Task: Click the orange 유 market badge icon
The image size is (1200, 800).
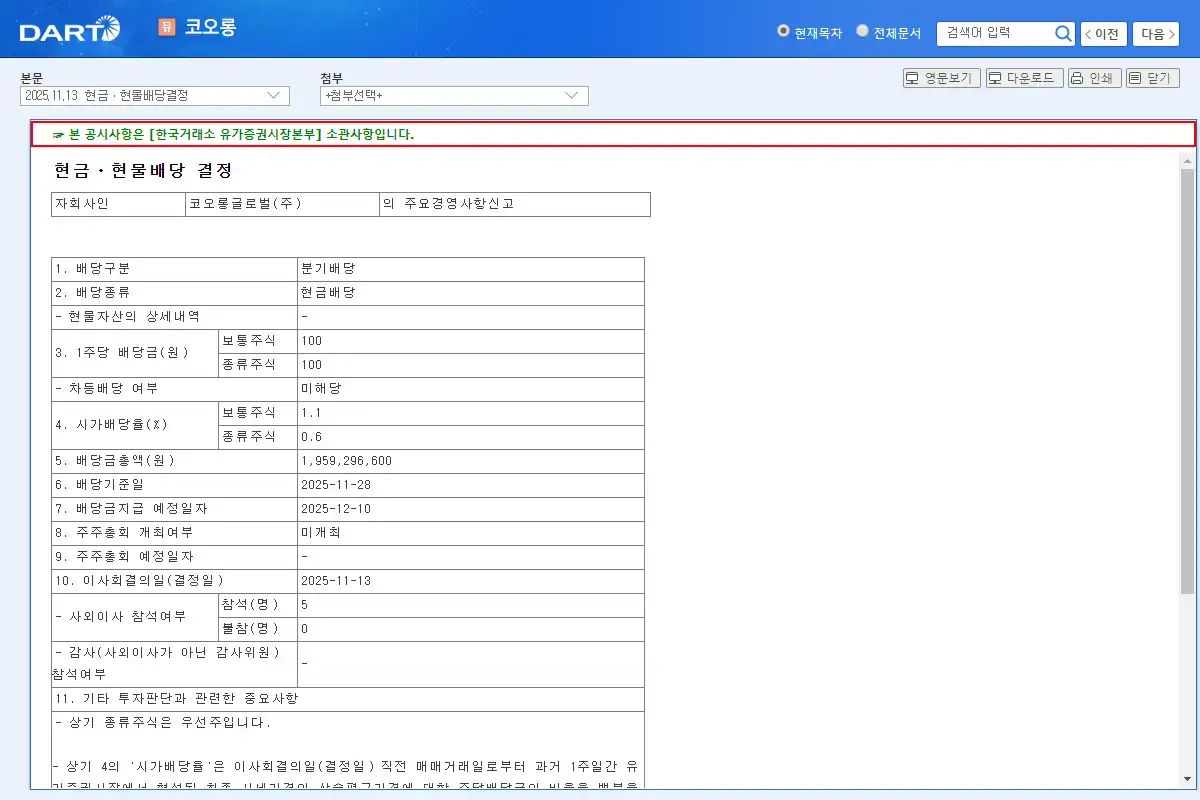Action: tap(166, 27)
